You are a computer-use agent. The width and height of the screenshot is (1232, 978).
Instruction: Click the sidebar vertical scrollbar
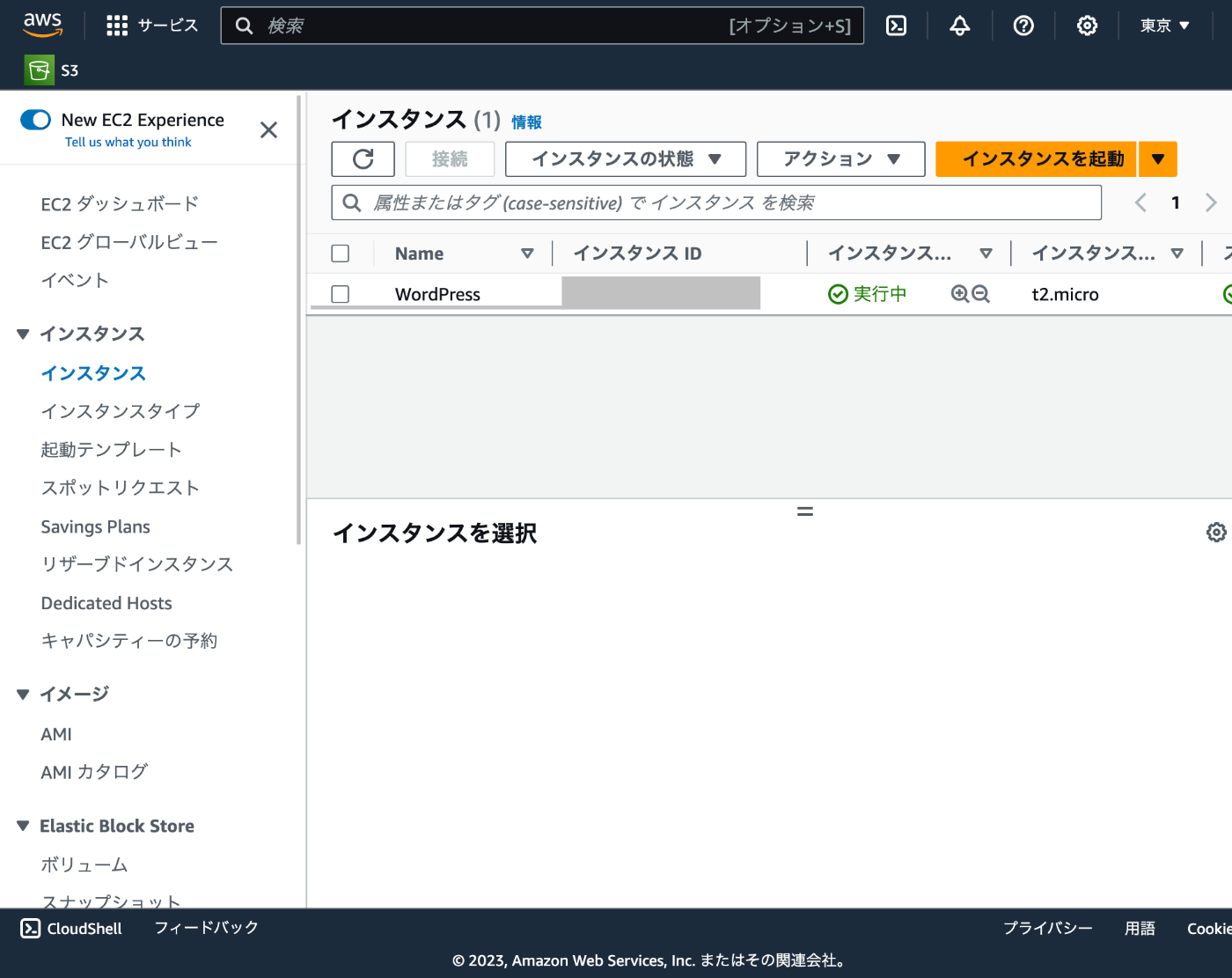[x=299, y=320]
